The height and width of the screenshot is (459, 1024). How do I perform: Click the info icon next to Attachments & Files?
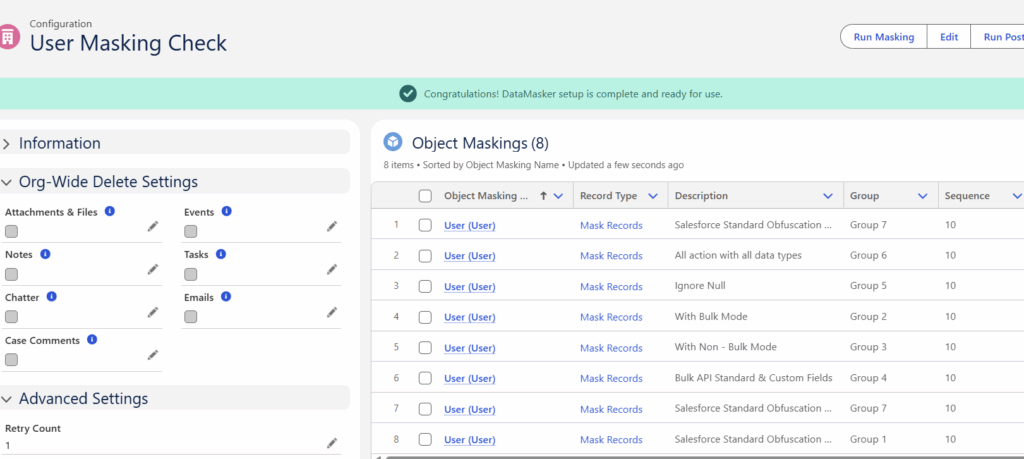(110, 212)
